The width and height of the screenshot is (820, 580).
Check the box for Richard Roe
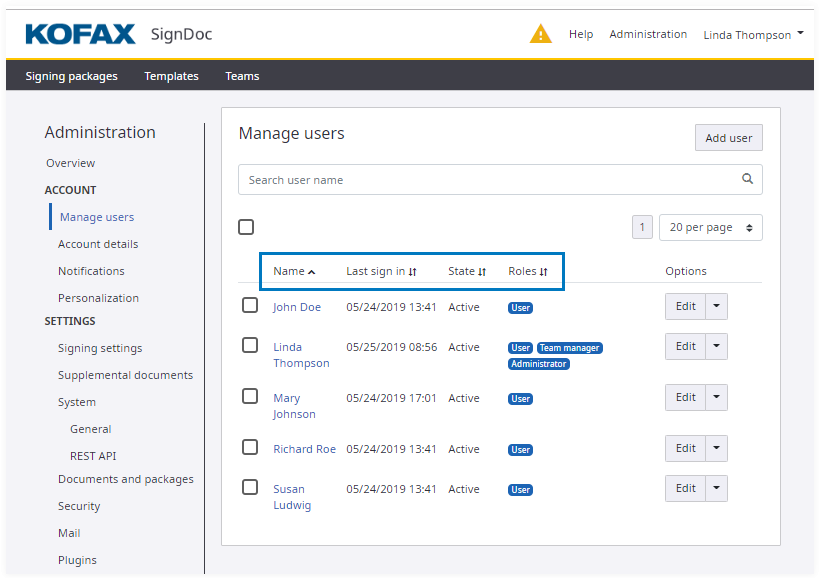click(250, 447)
